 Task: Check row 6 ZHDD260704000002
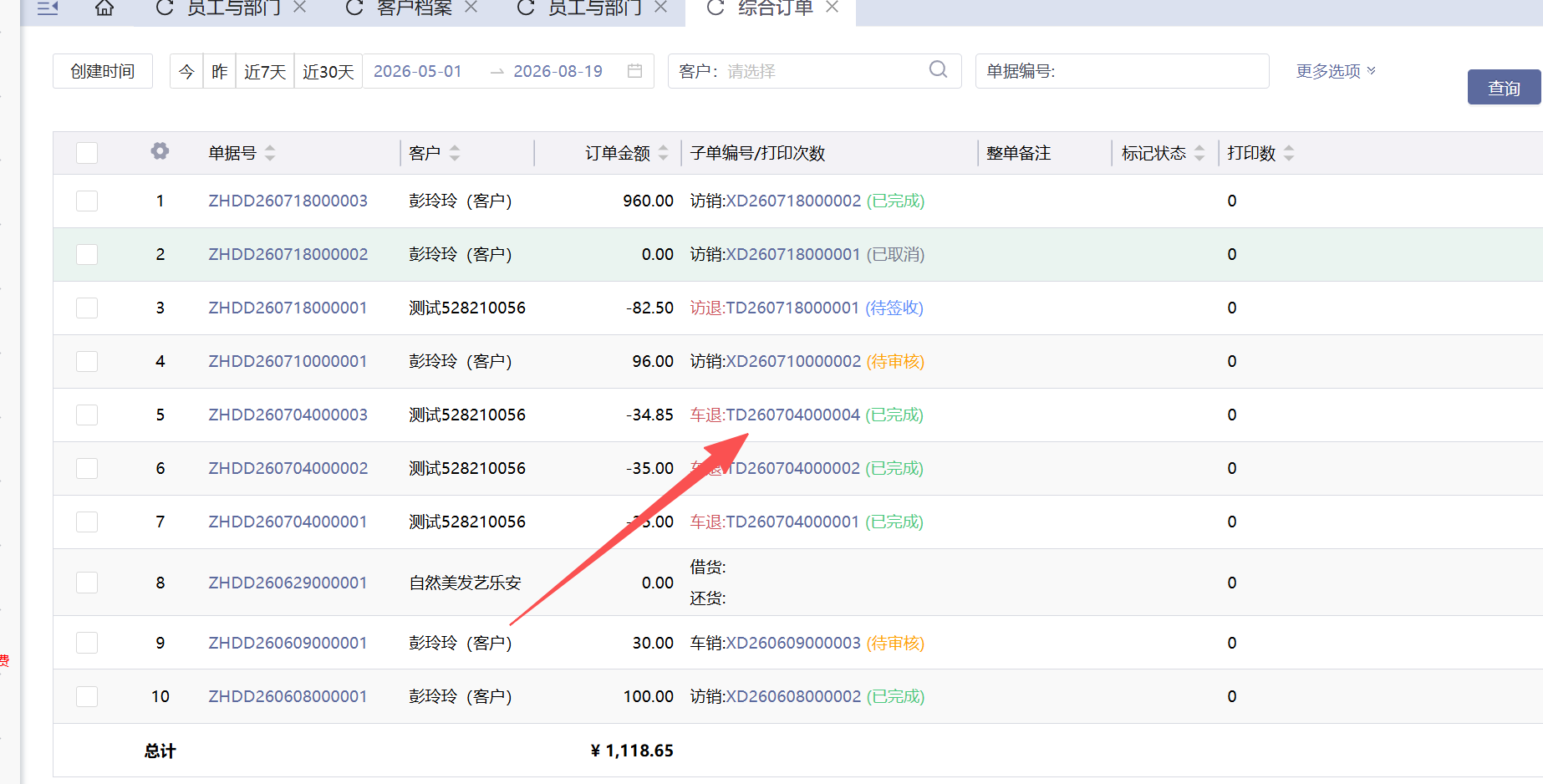click(87, 468)
